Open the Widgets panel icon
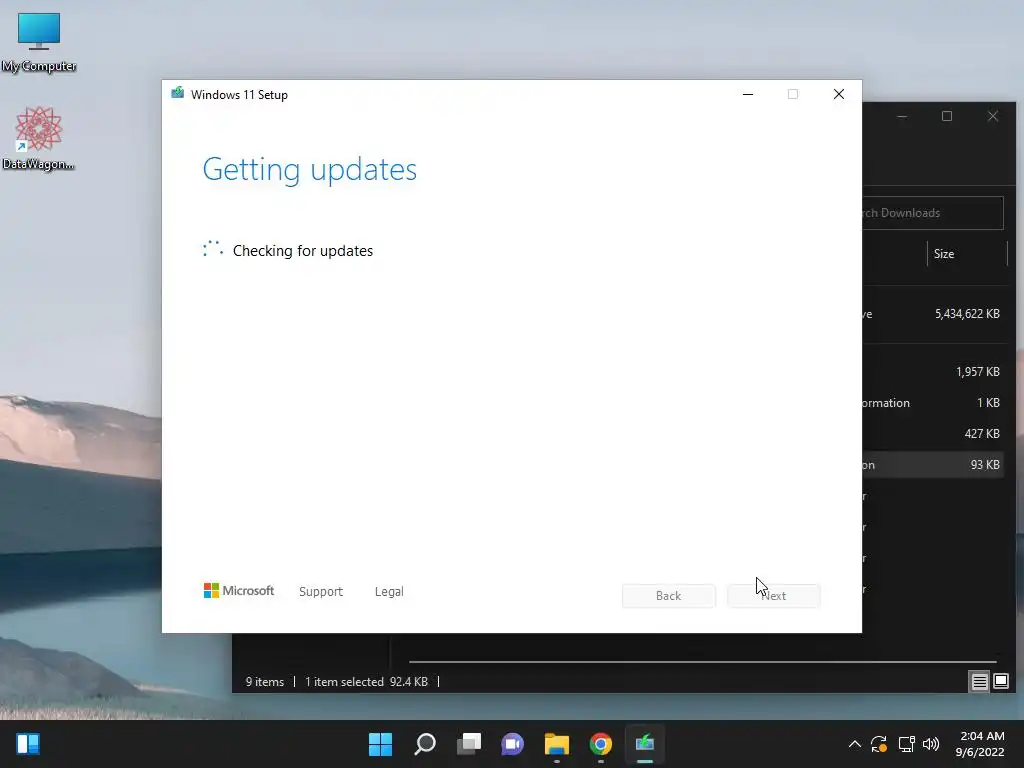 28,743
